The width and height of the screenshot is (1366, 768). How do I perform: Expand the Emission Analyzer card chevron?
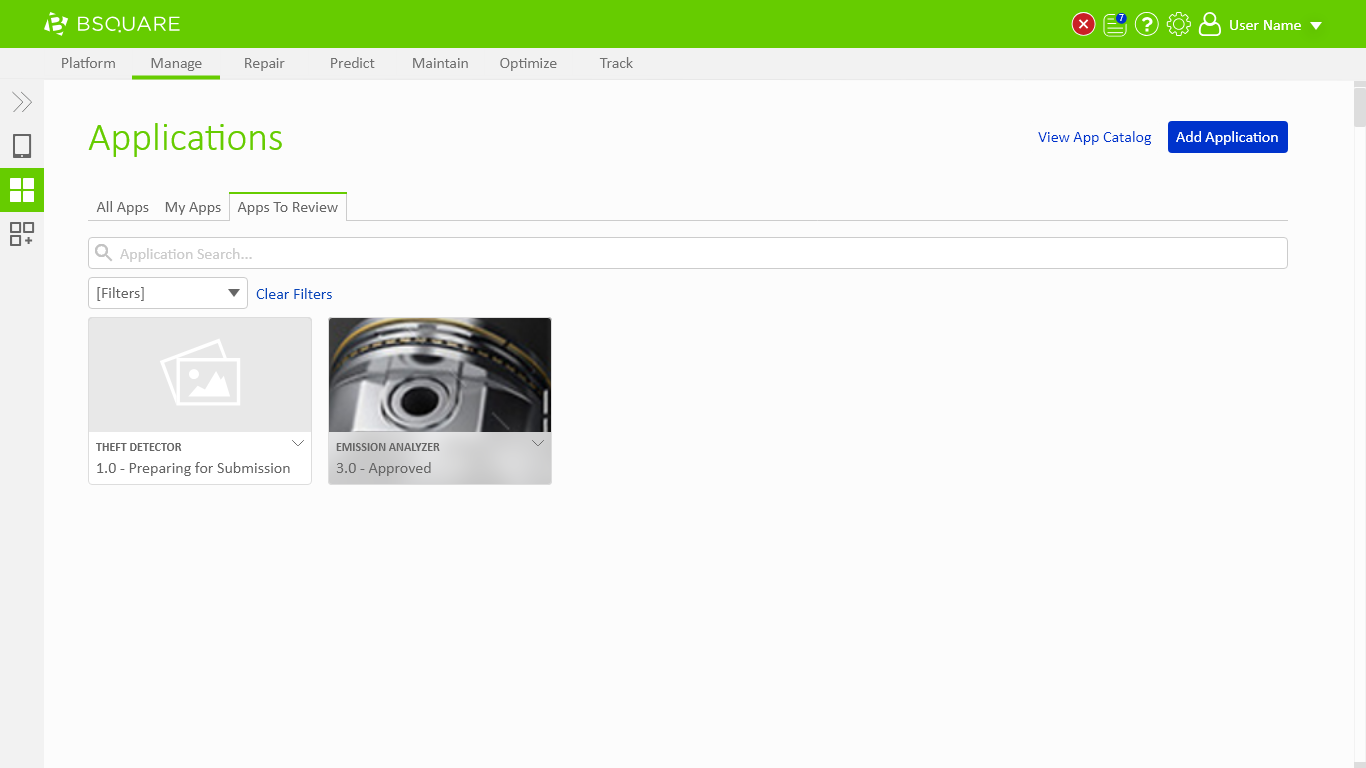[x=537, y=443]
